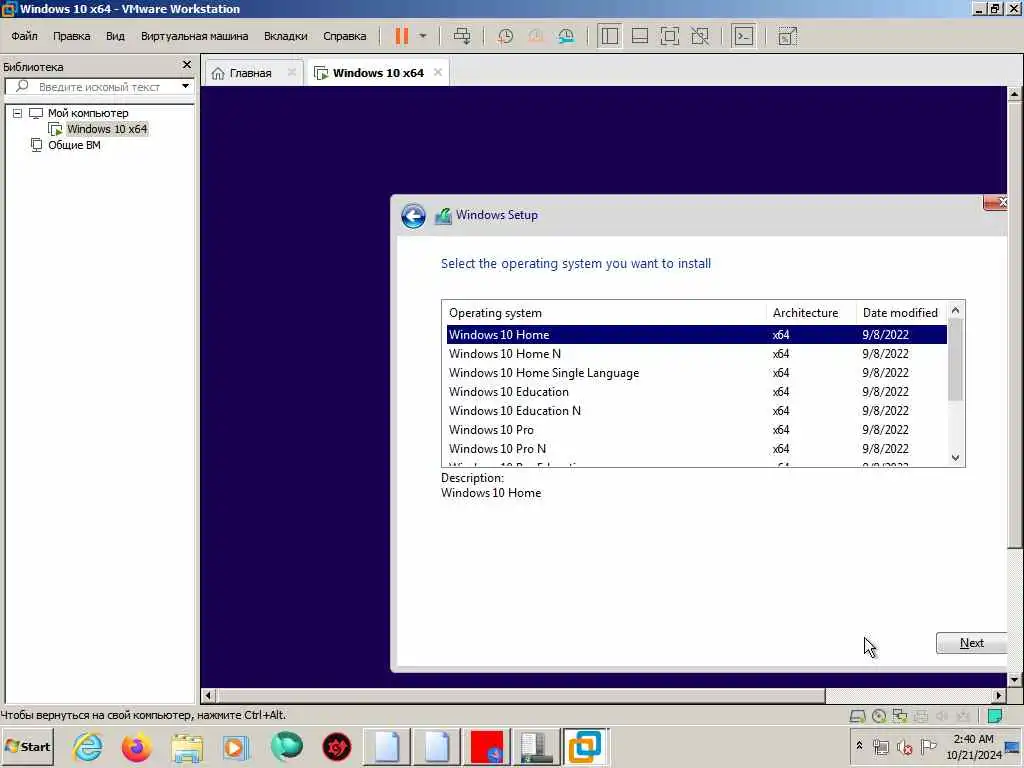Open the VMware message log icon

coord(995,716)
